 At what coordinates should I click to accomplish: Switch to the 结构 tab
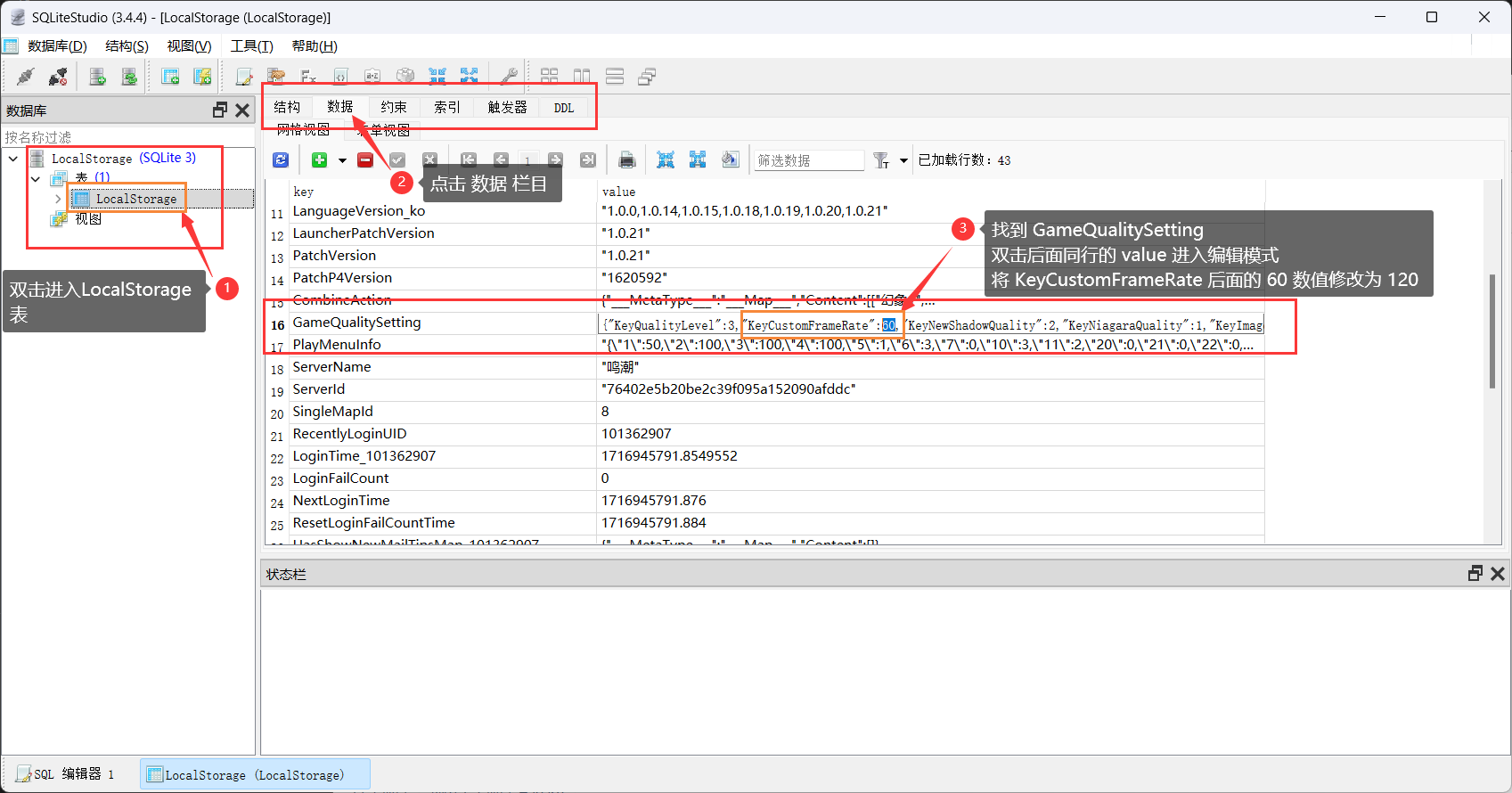click(287, 107)
